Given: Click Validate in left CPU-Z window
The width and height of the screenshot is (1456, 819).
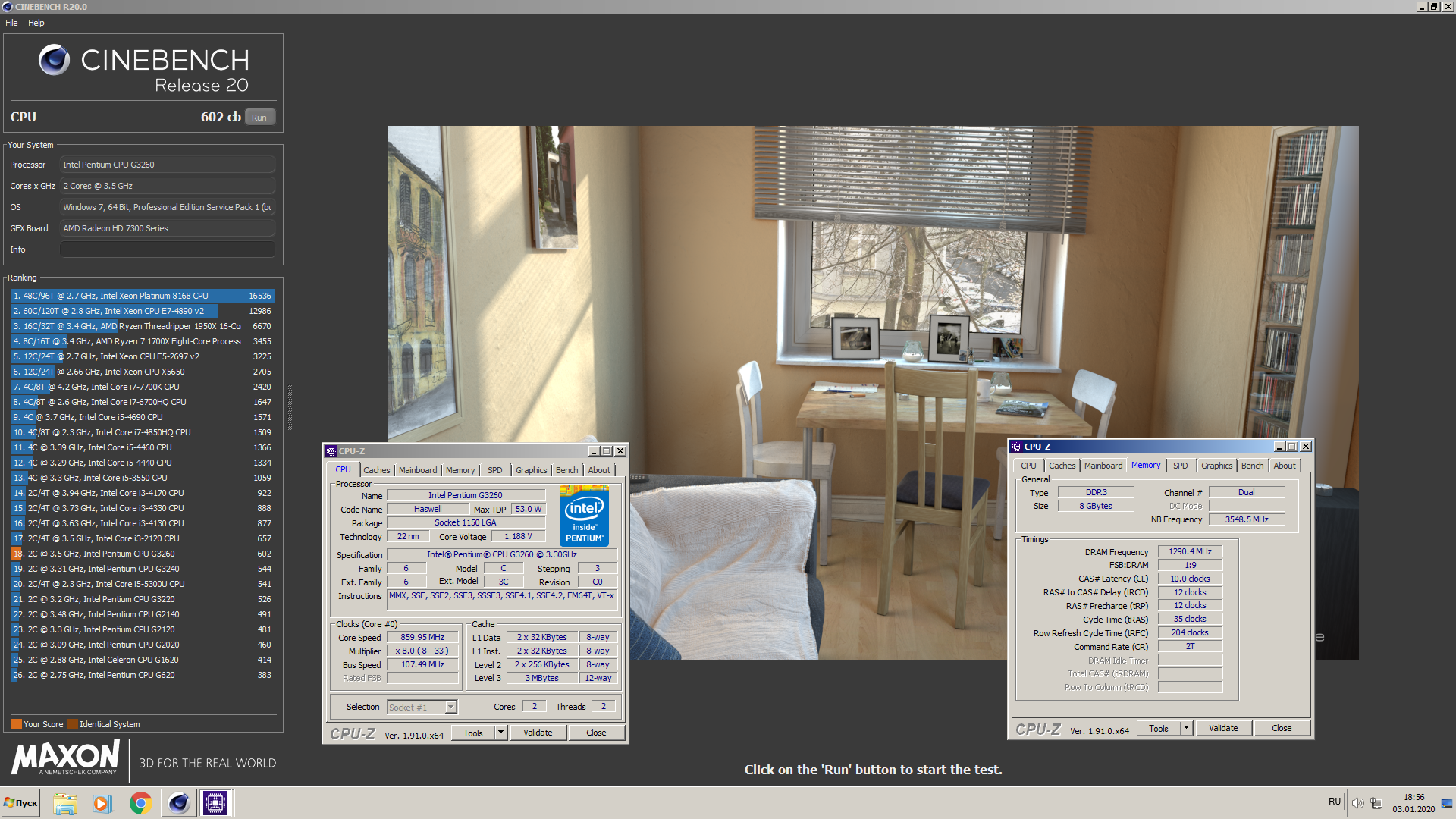Looking at the screenshot, I should 538,733.
